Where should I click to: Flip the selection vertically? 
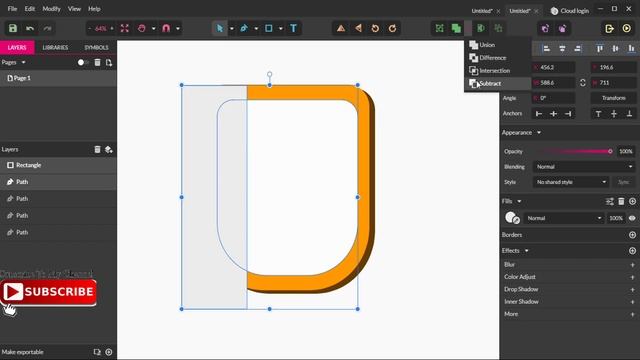[x=341, y=28]
